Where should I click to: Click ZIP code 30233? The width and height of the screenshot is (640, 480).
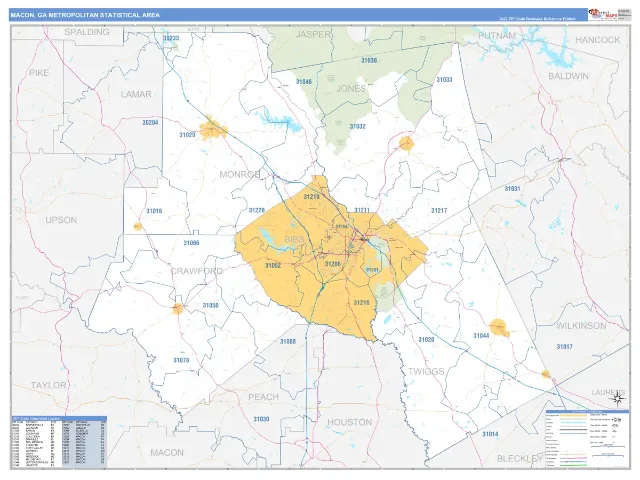point(171,38)
